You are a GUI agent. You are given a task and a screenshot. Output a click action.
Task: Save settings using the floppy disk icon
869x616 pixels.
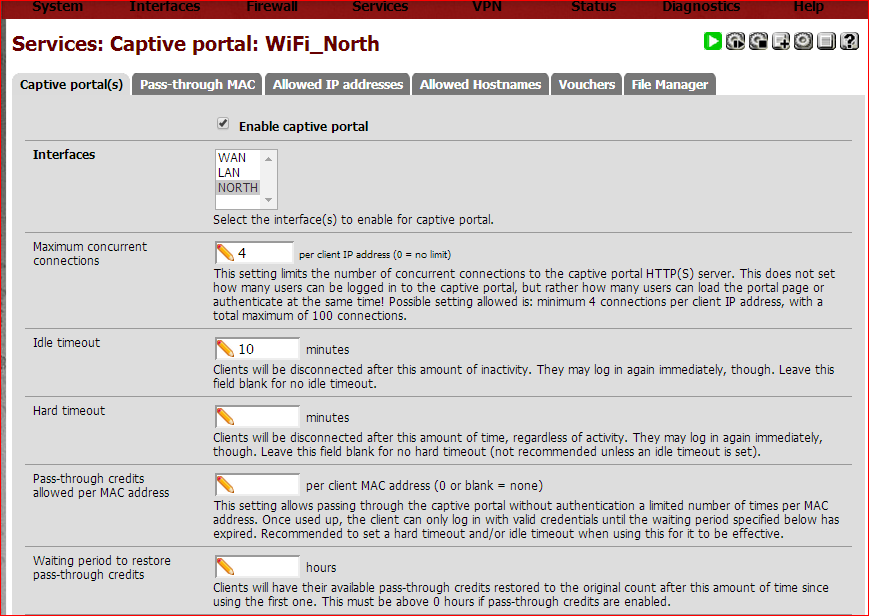827,42
